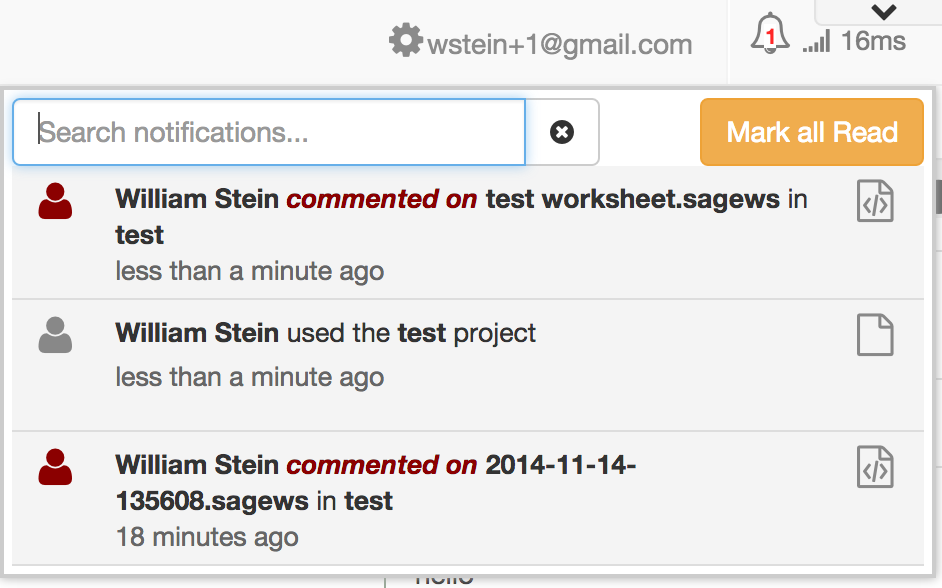The image size is (942, 588).
Task: Open 2014-11-14-135608.sagews comment notification
Action: coord(375,482)
